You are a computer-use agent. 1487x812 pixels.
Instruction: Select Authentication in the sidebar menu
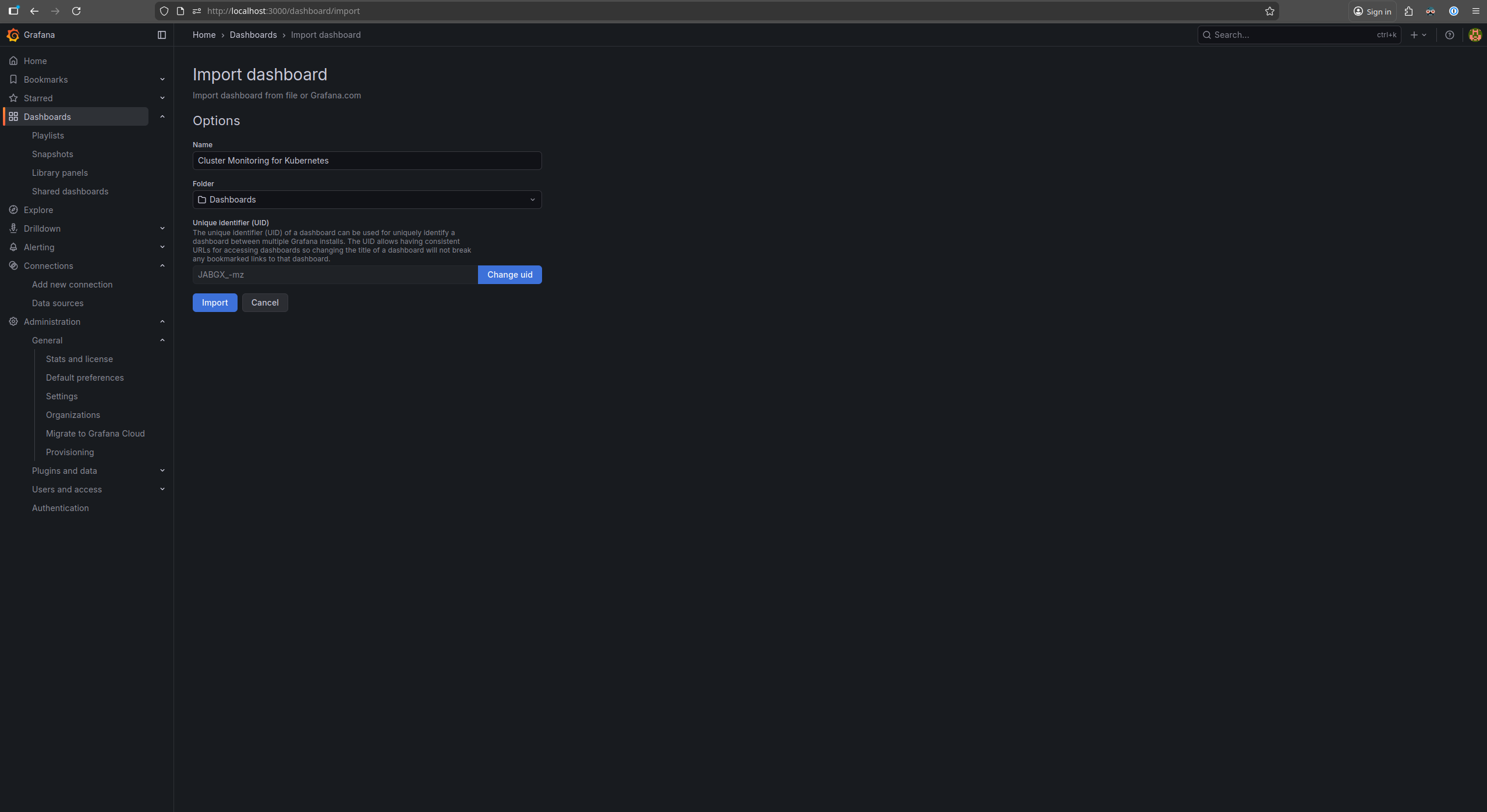pos(60,508)
